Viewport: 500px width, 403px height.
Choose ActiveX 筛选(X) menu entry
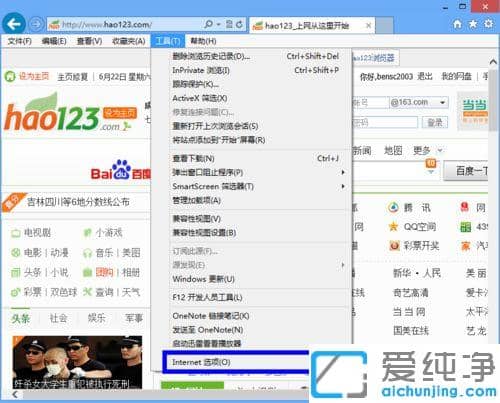pyautogui.click(x=256, y=98)
